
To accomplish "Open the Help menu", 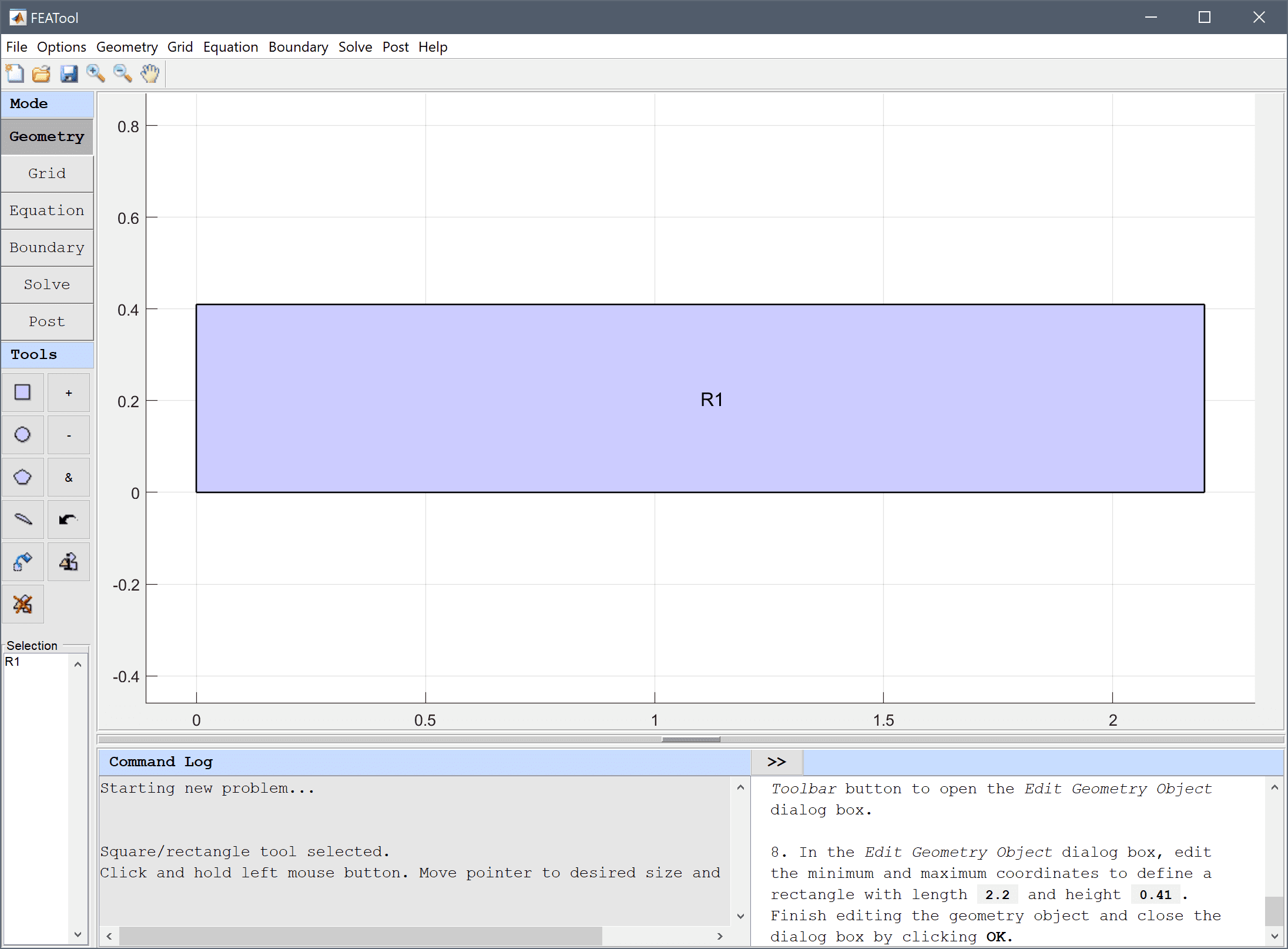I will [x=433, y=47].
